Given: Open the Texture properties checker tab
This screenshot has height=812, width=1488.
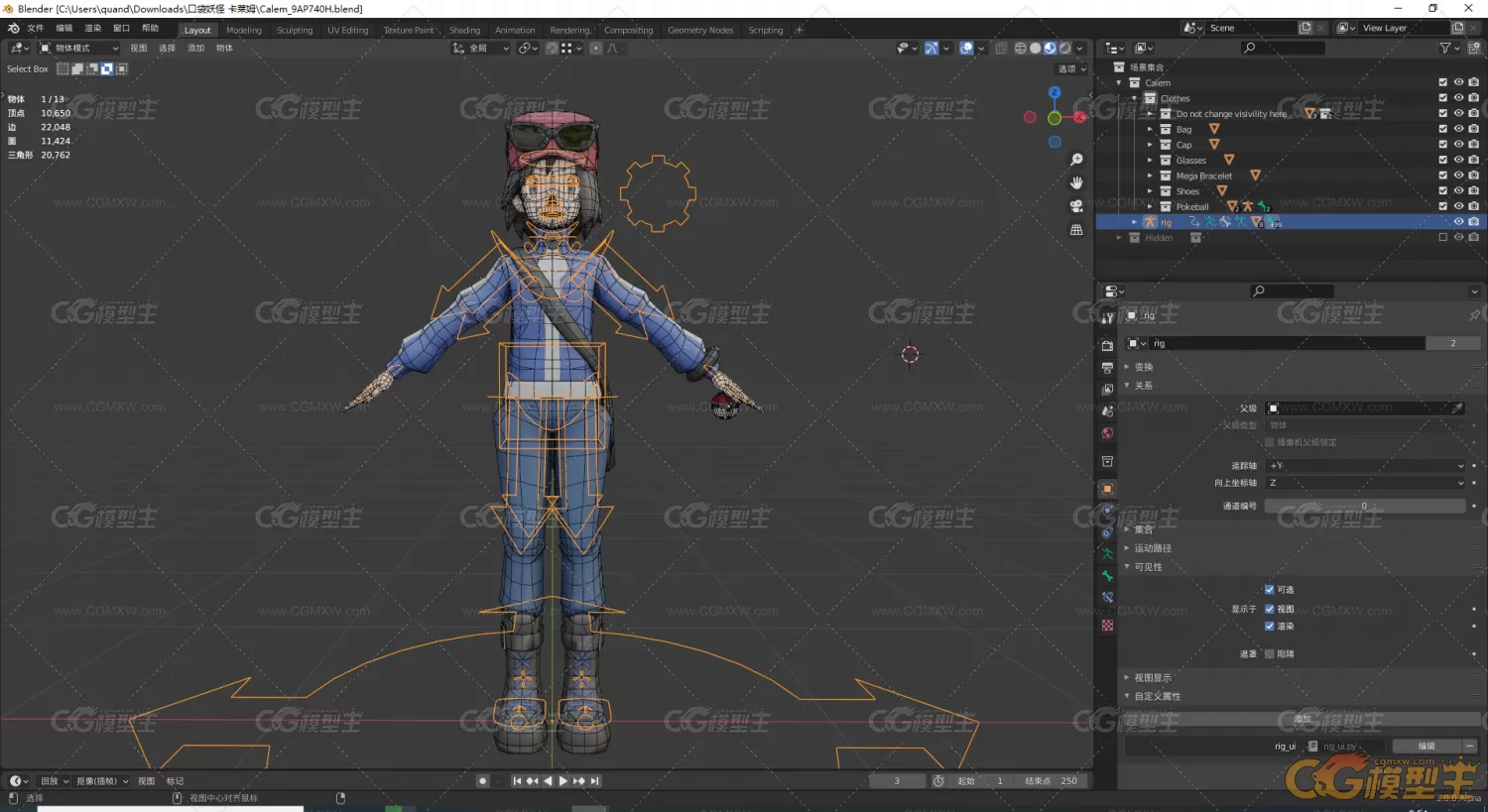Looking at the screenshot, I should pos(1107,626).
